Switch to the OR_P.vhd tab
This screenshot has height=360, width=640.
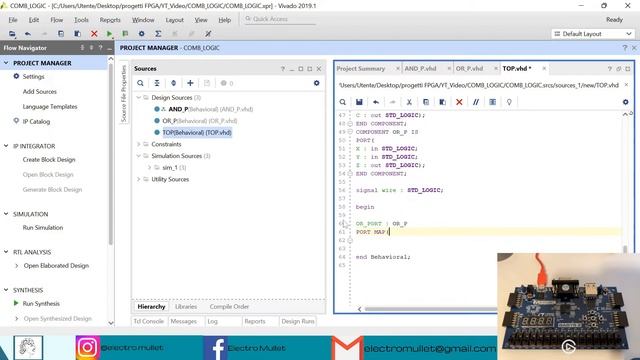pos(469,69)
